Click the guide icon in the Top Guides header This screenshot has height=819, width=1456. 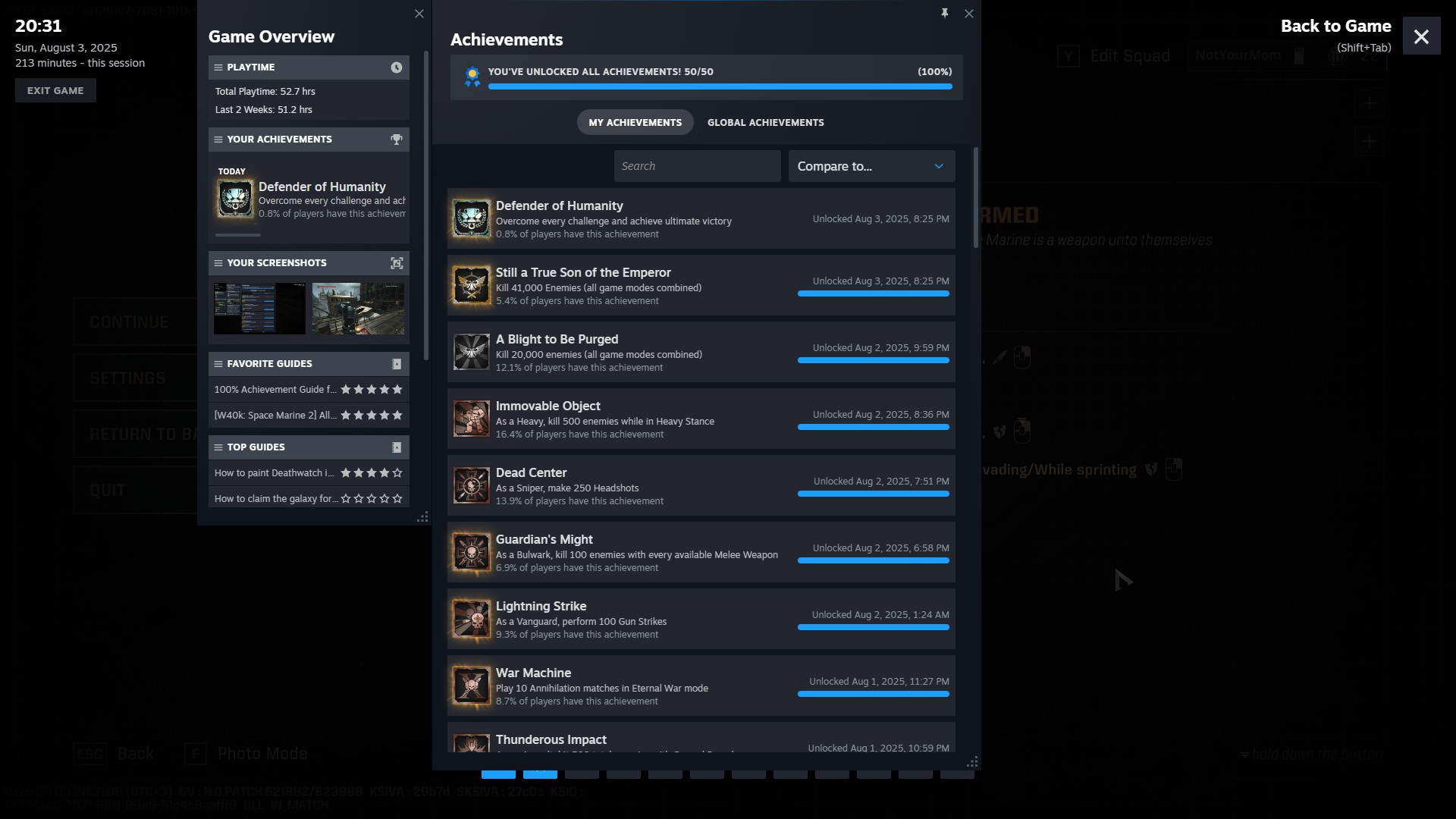tap(396, 447)
